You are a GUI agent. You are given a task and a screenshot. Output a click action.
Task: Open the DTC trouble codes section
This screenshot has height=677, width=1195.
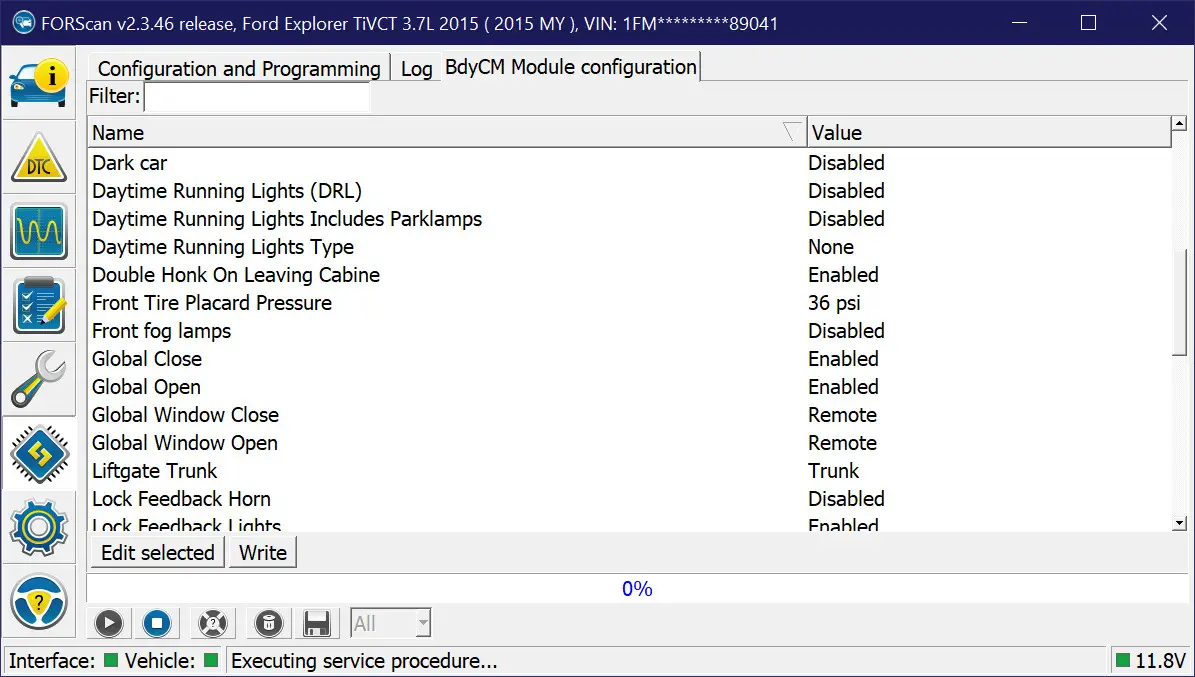39,158
